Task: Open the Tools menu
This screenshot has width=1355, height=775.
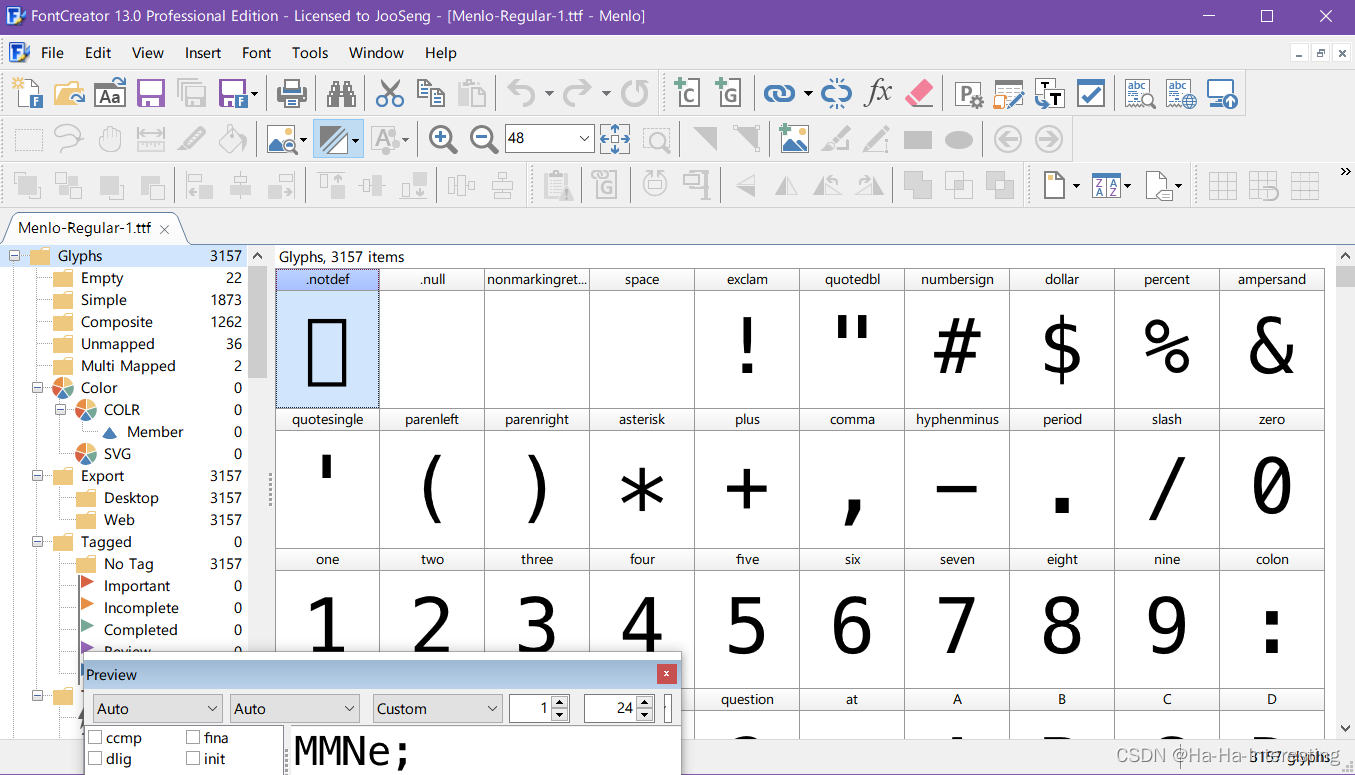Action: [x=310, y=53]
